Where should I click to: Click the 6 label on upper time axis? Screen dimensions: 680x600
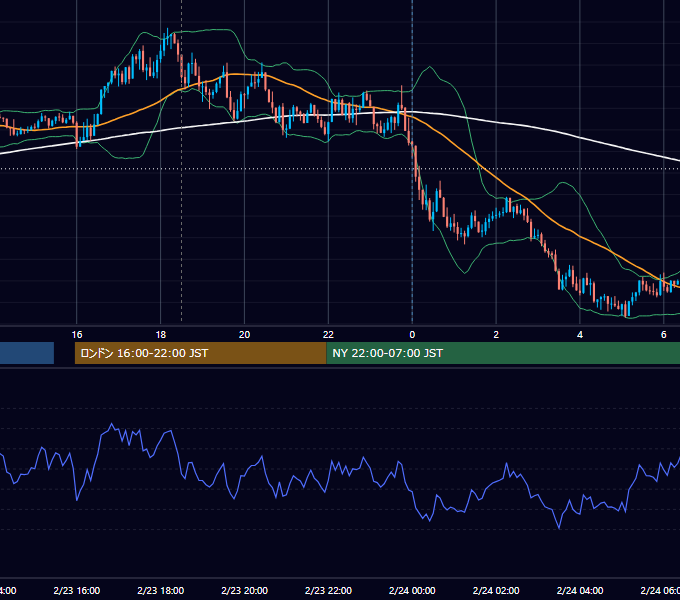pos(664,335)
